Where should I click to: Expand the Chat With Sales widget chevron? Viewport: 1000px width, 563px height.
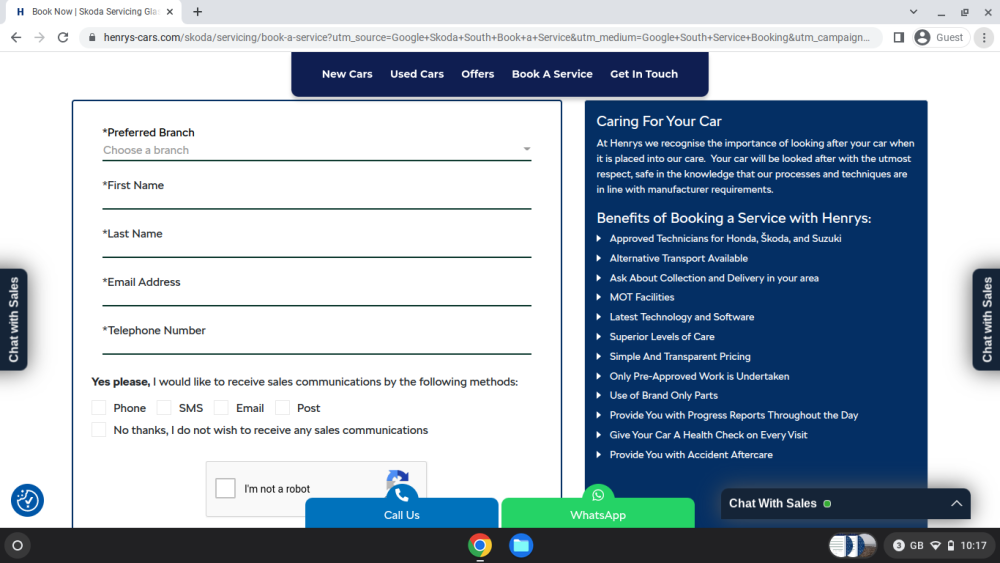tap(957, 504)
